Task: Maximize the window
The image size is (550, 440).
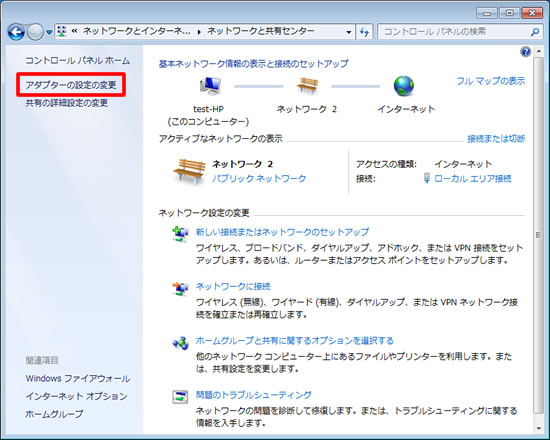Action: [x=509, y=13]
